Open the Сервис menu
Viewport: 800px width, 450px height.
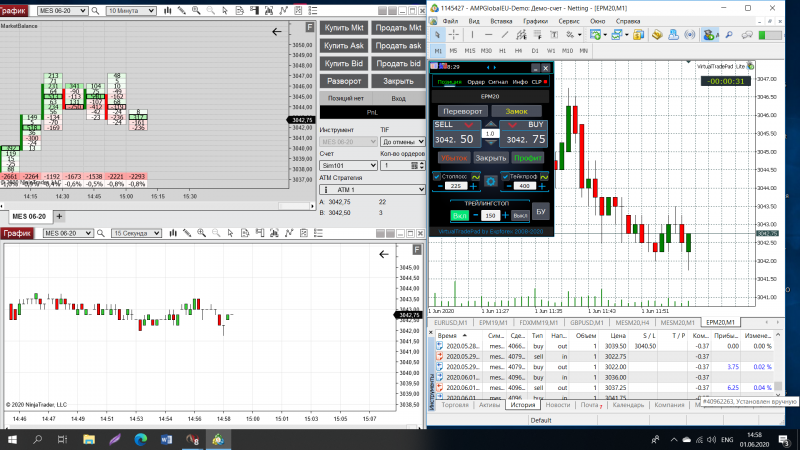568,21
